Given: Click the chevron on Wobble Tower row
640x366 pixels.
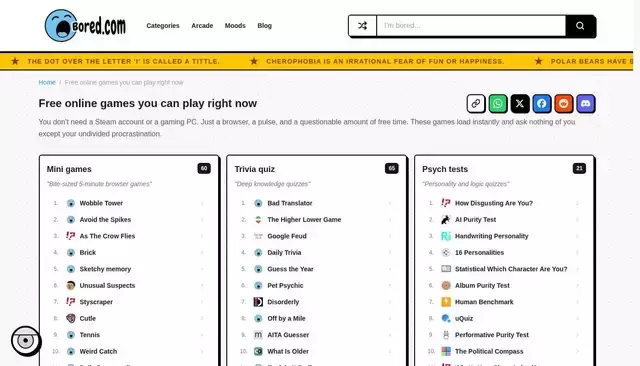Looking at the screenshot, I should click(x=202, y=203).
